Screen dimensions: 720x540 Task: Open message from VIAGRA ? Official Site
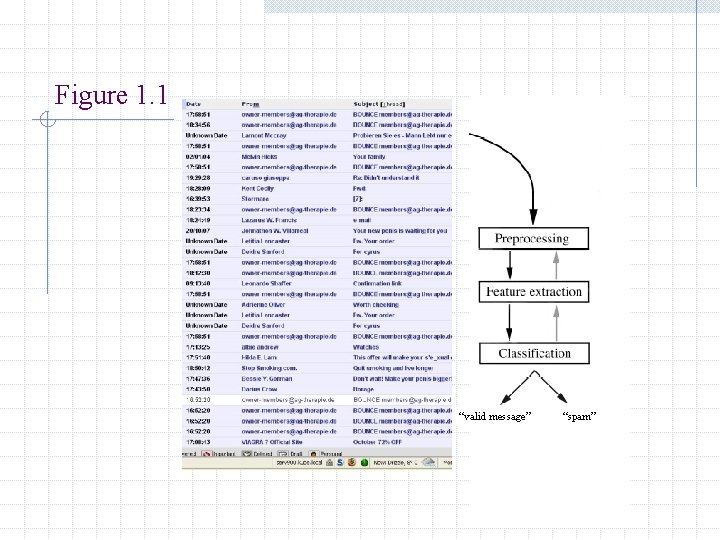(272, 442)
